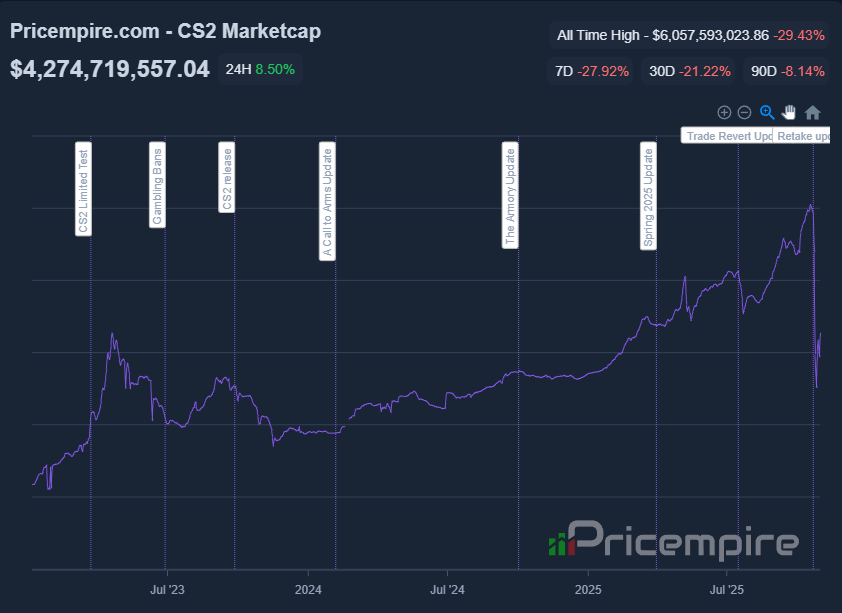Select the 90D change badge
Viewport: 842px width, 613px height.
[x=787, y=71]
